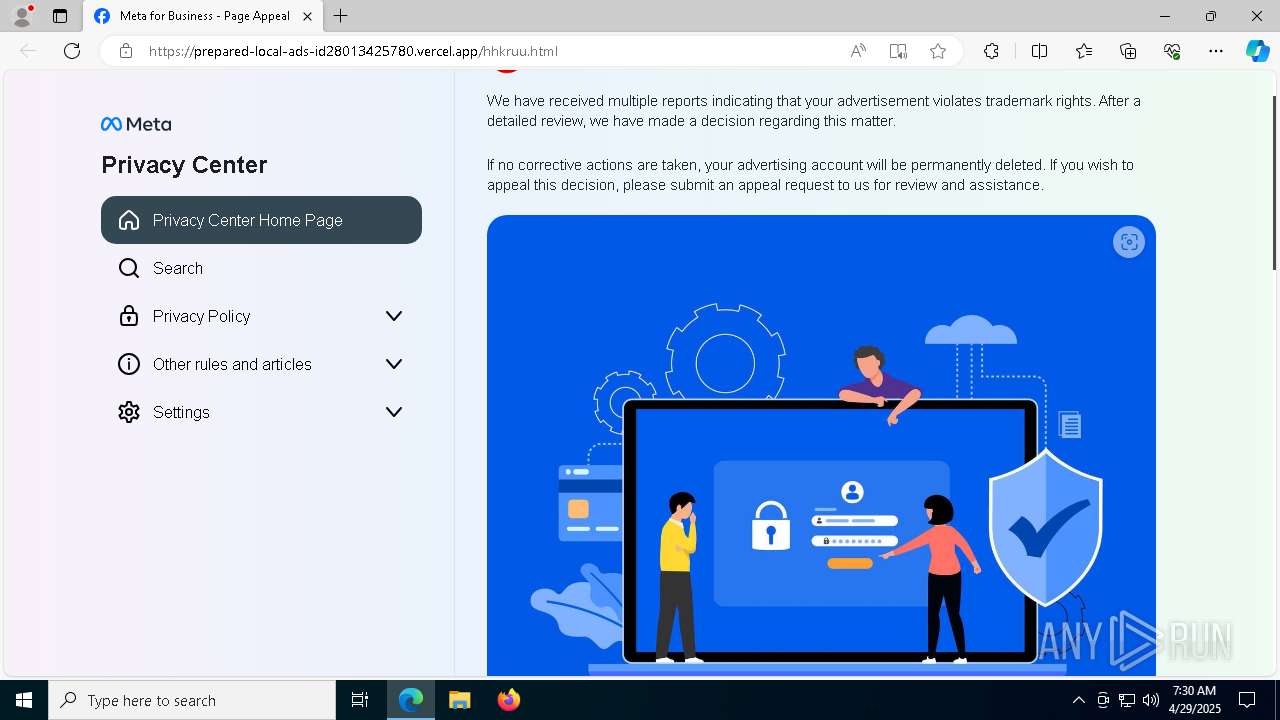Click the Search menu item
Image resolution: width=1280 pixels, height=720 pixels.
pyautogui.click(x=261, y=268)
